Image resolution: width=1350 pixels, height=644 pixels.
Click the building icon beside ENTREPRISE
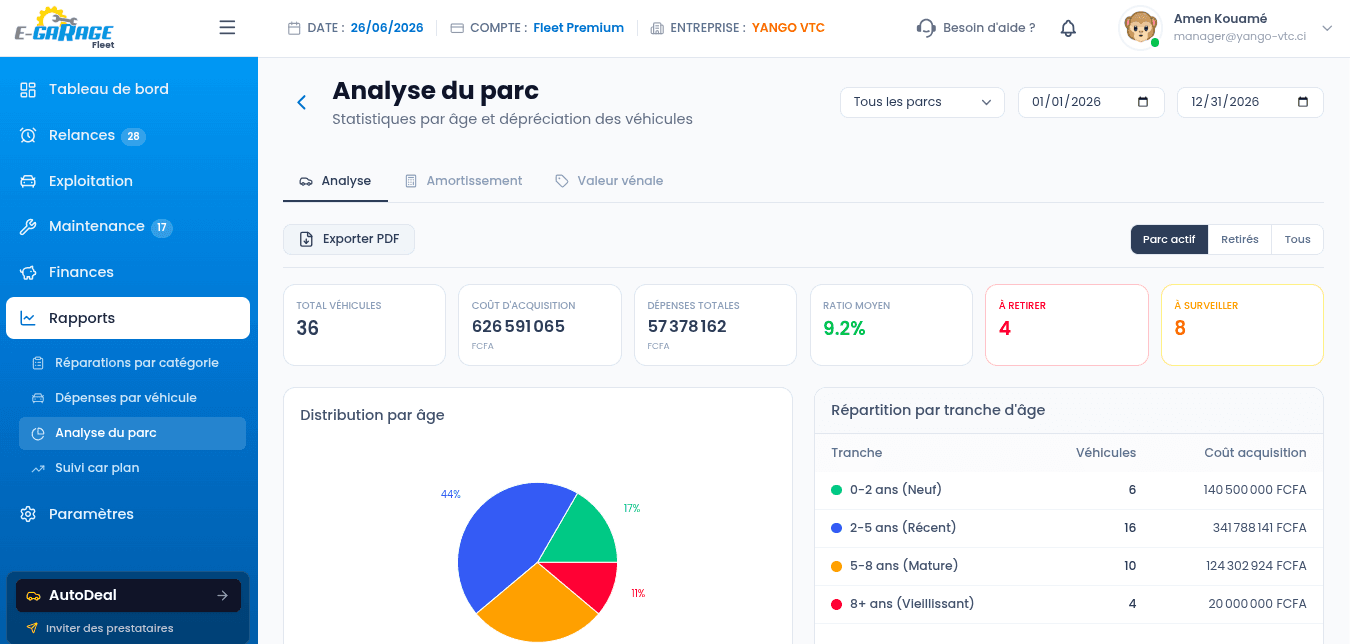pyautogui.click(x=657, y=28)
